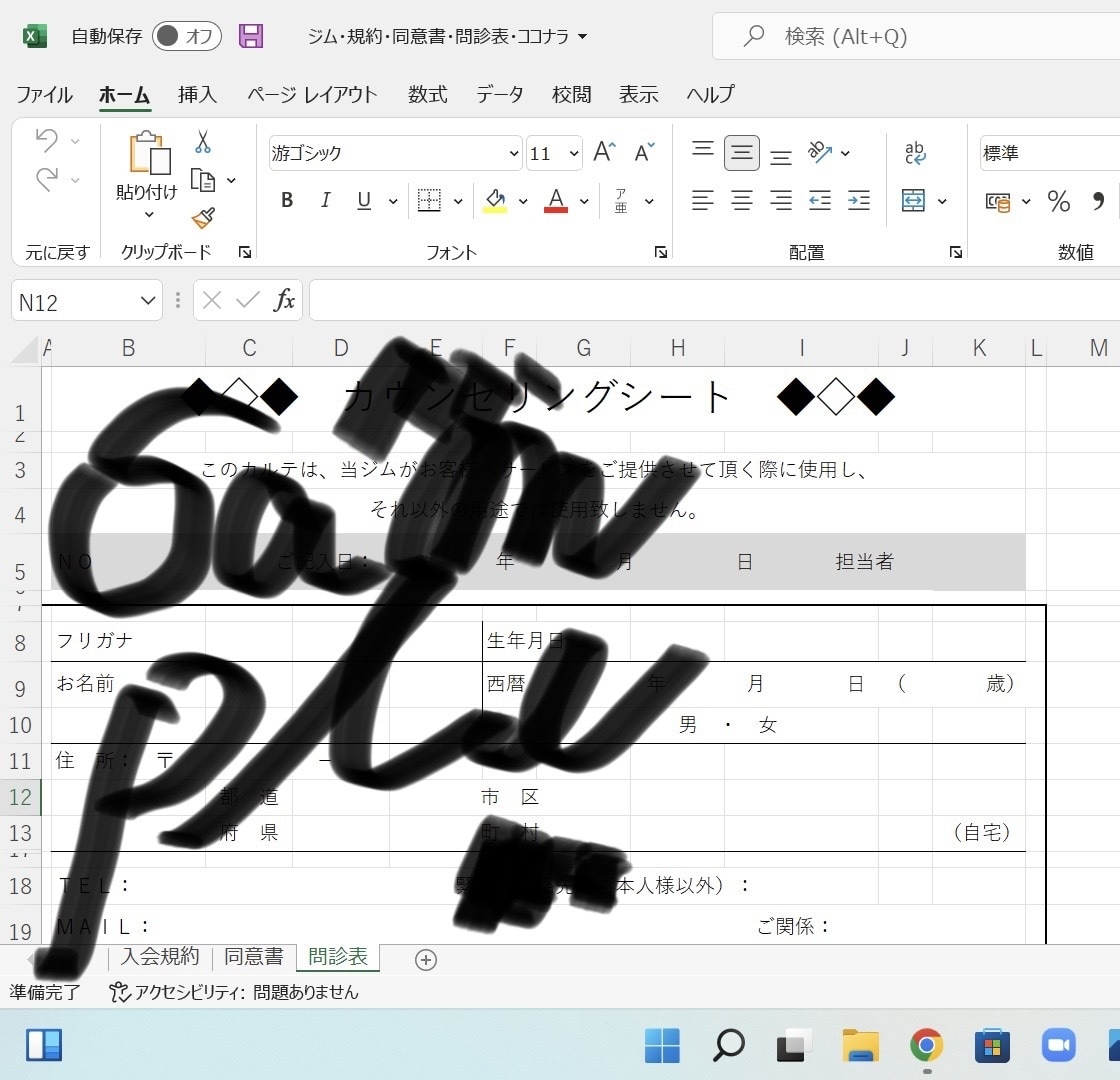Click the Copy icon in clipboard group

click(203, 180)
